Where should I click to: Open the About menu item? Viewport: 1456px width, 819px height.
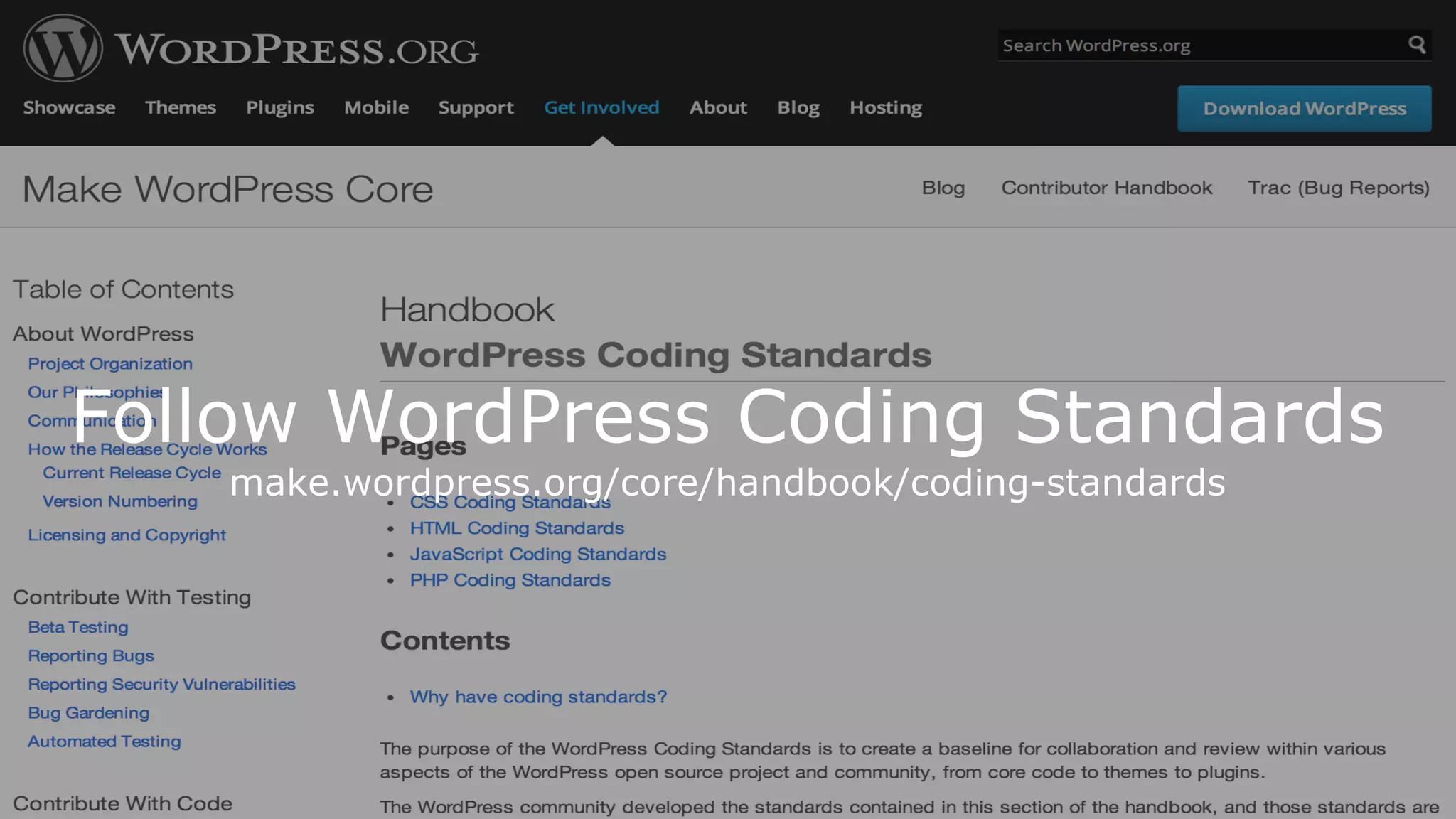point(718,107)
